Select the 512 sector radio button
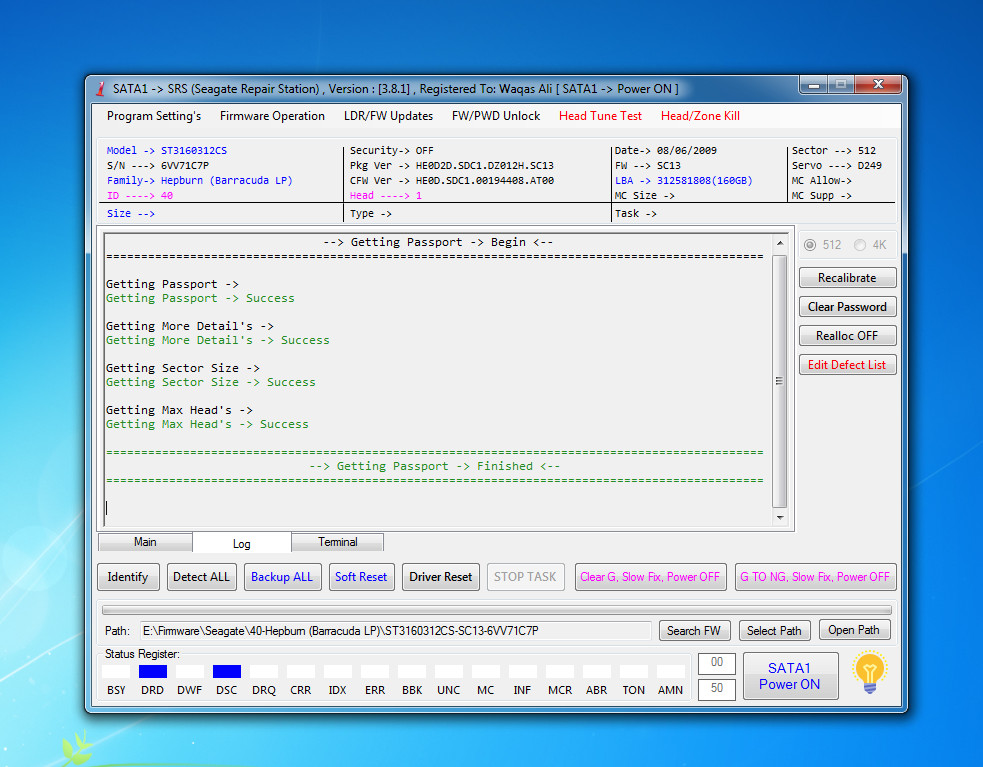The height and width of the screenshot is (767, 983). tap(810, 245)
